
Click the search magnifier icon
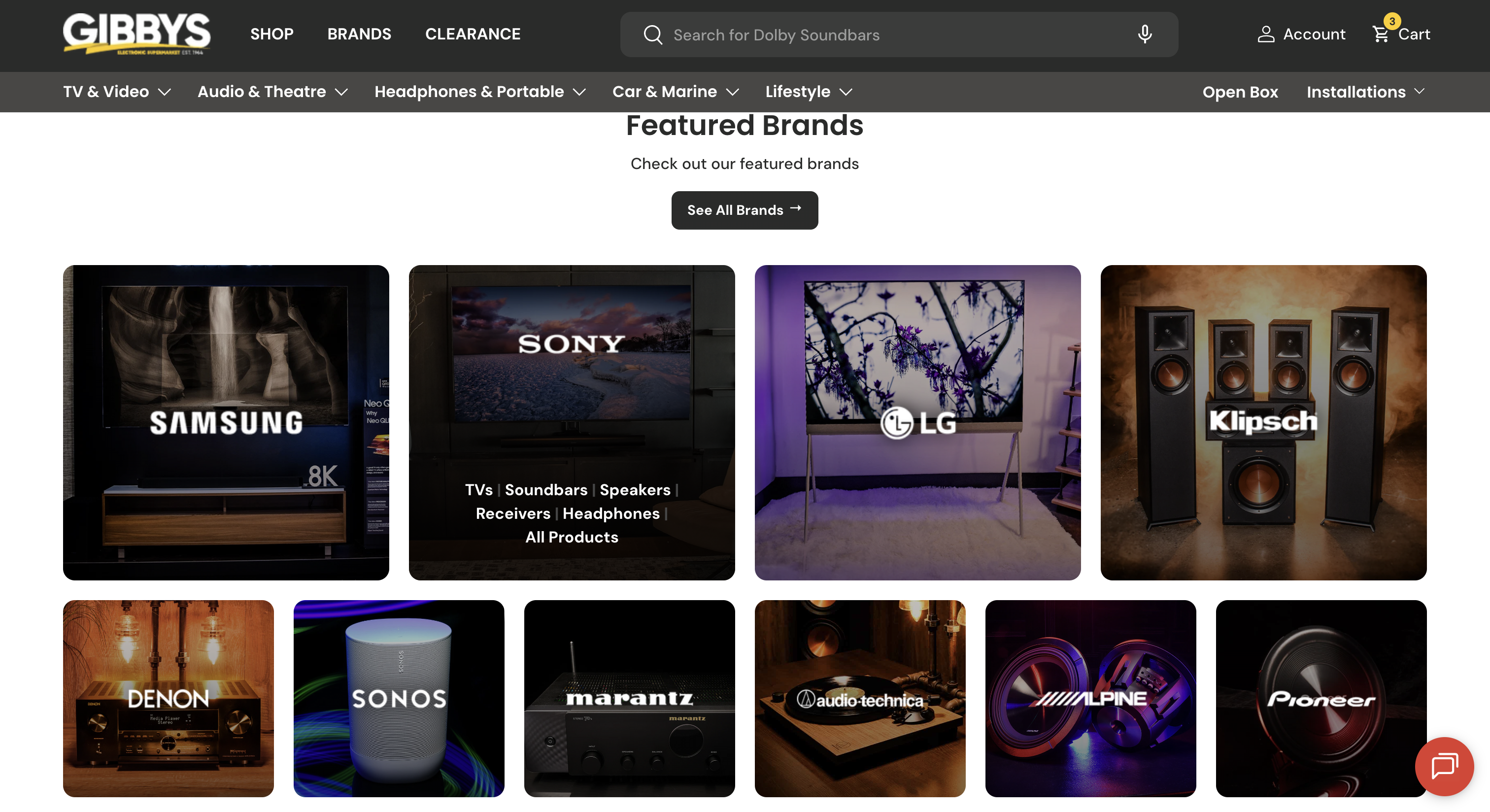652,34
